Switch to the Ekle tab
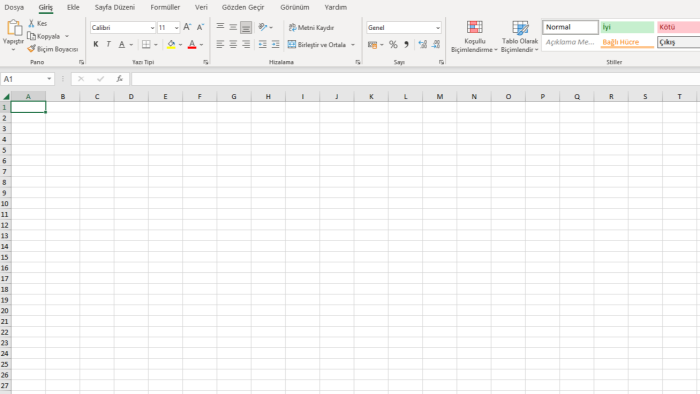700x394 pixels. point(73,7)
